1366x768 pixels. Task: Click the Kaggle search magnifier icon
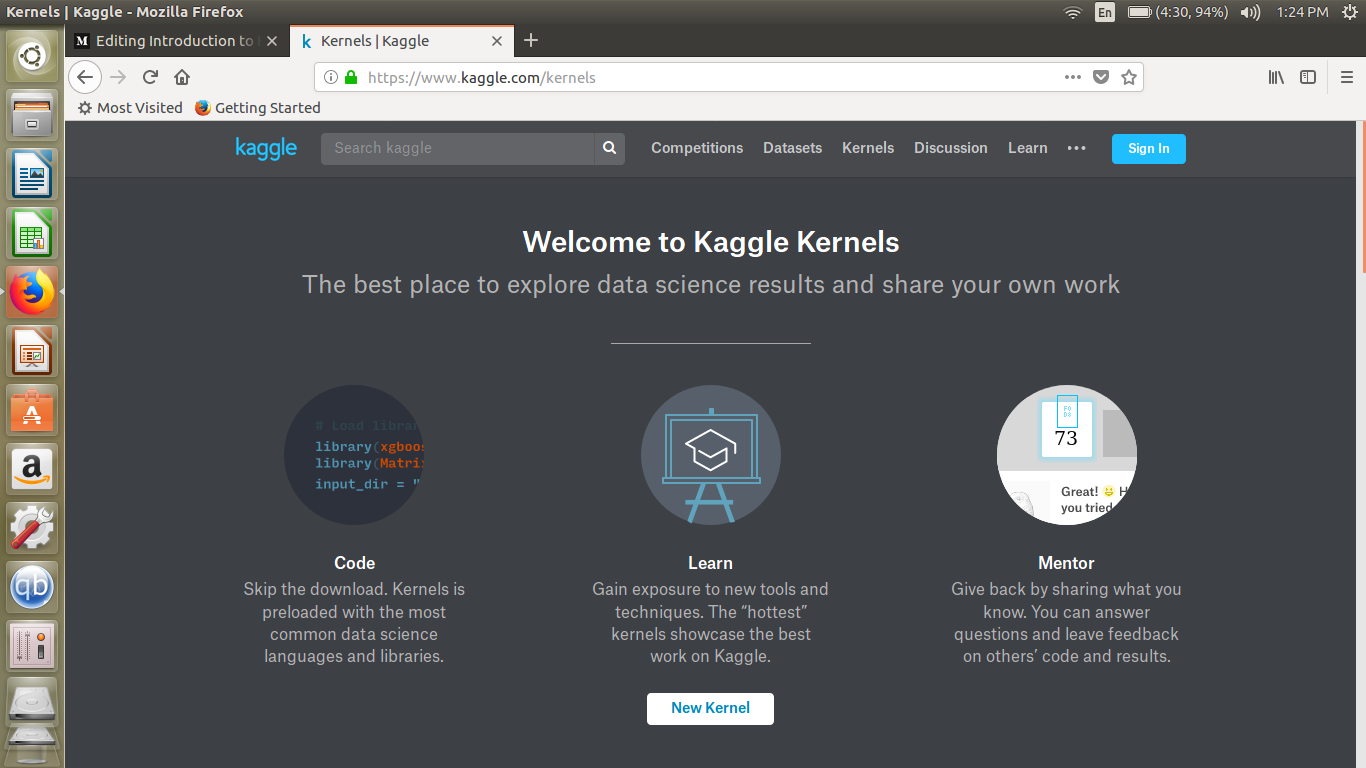coord(609,148)
